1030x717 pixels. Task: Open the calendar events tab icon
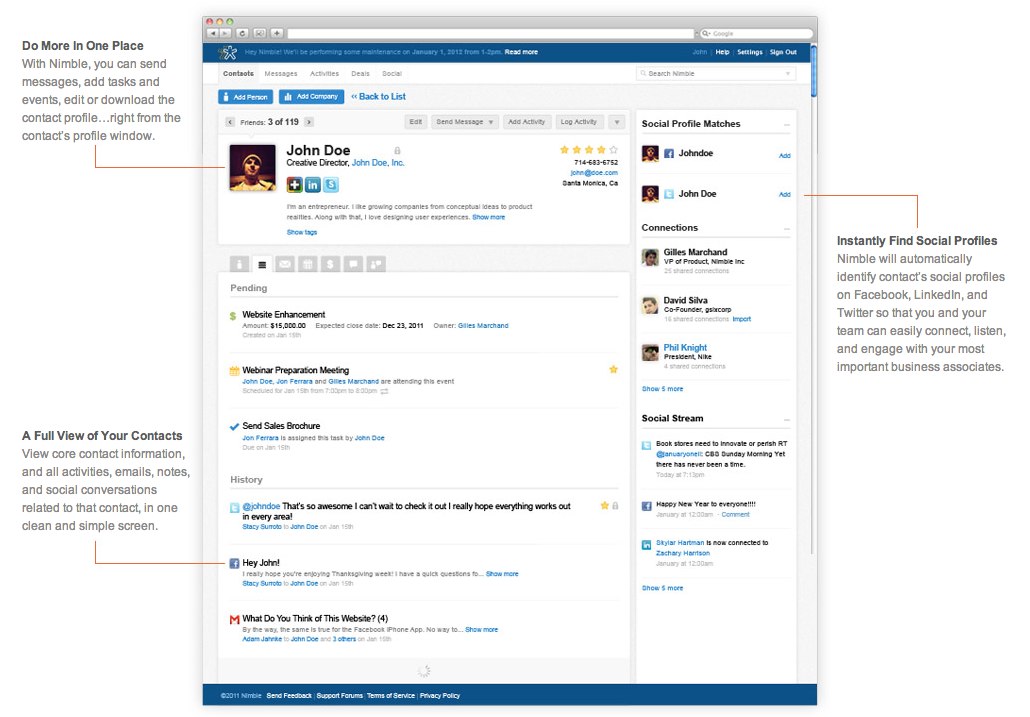click(x=307, y=264)
